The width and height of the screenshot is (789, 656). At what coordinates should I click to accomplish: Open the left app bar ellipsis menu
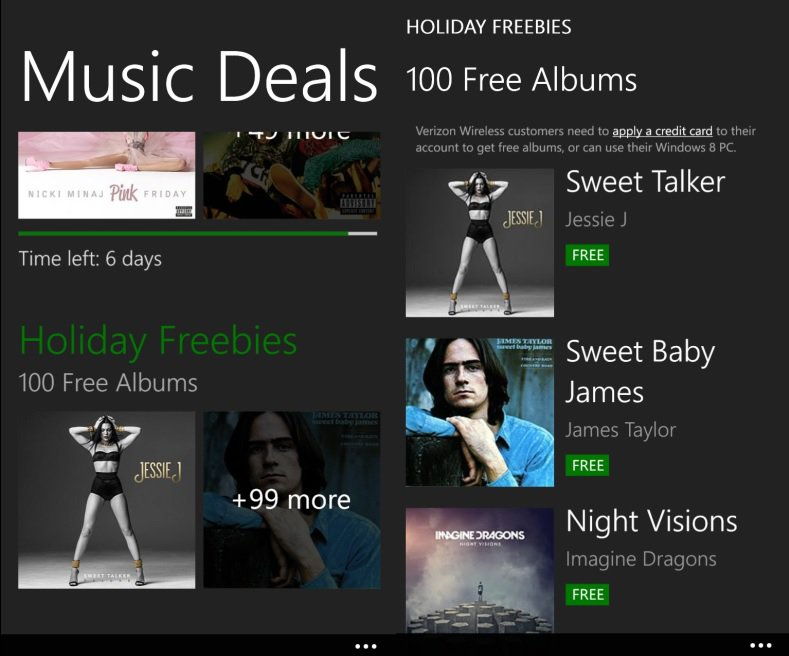tap(366, 646)
